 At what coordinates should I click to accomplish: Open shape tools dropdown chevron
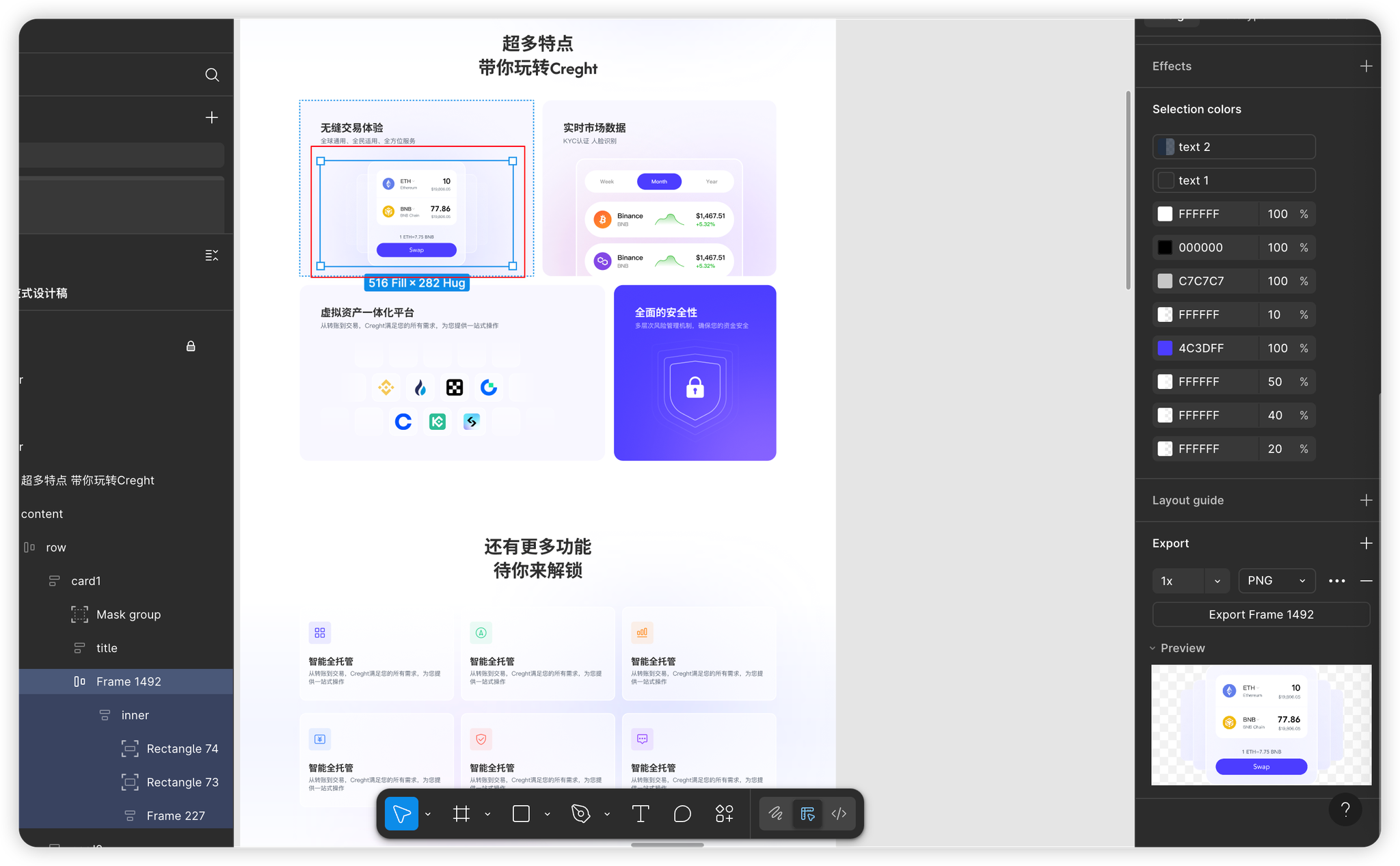[548, 814]
